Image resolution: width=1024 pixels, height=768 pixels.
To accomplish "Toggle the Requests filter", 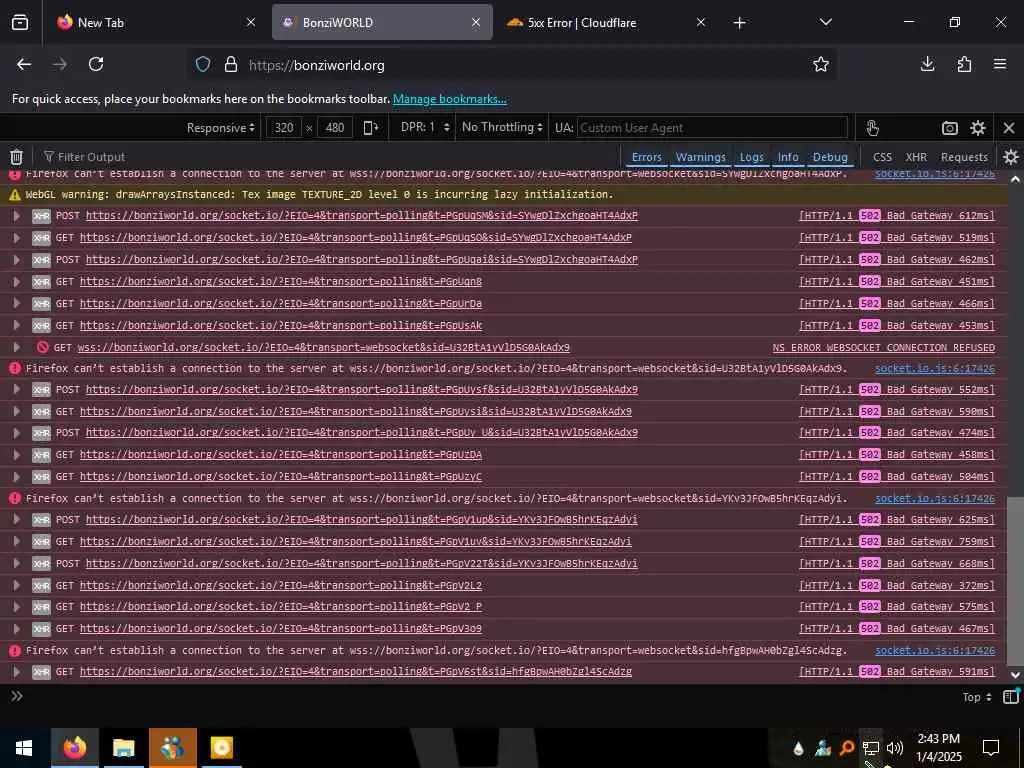I will pos(964,157).
